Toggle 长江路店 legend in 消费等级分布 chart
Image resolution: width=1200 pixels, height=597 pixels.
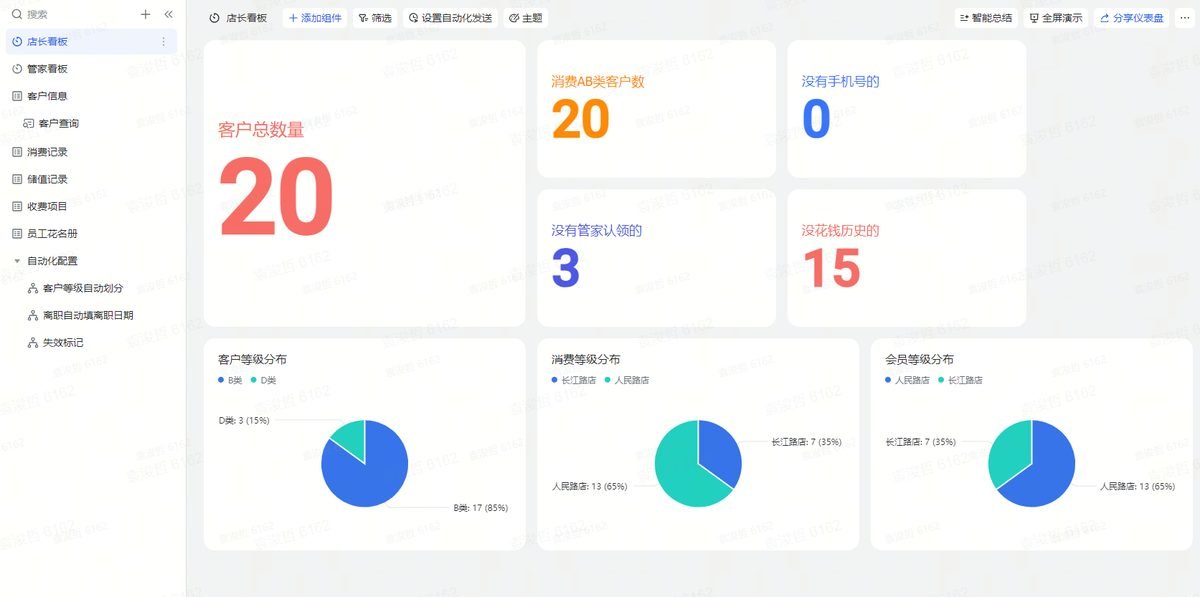pyautogui.click(x=573, y=380)
